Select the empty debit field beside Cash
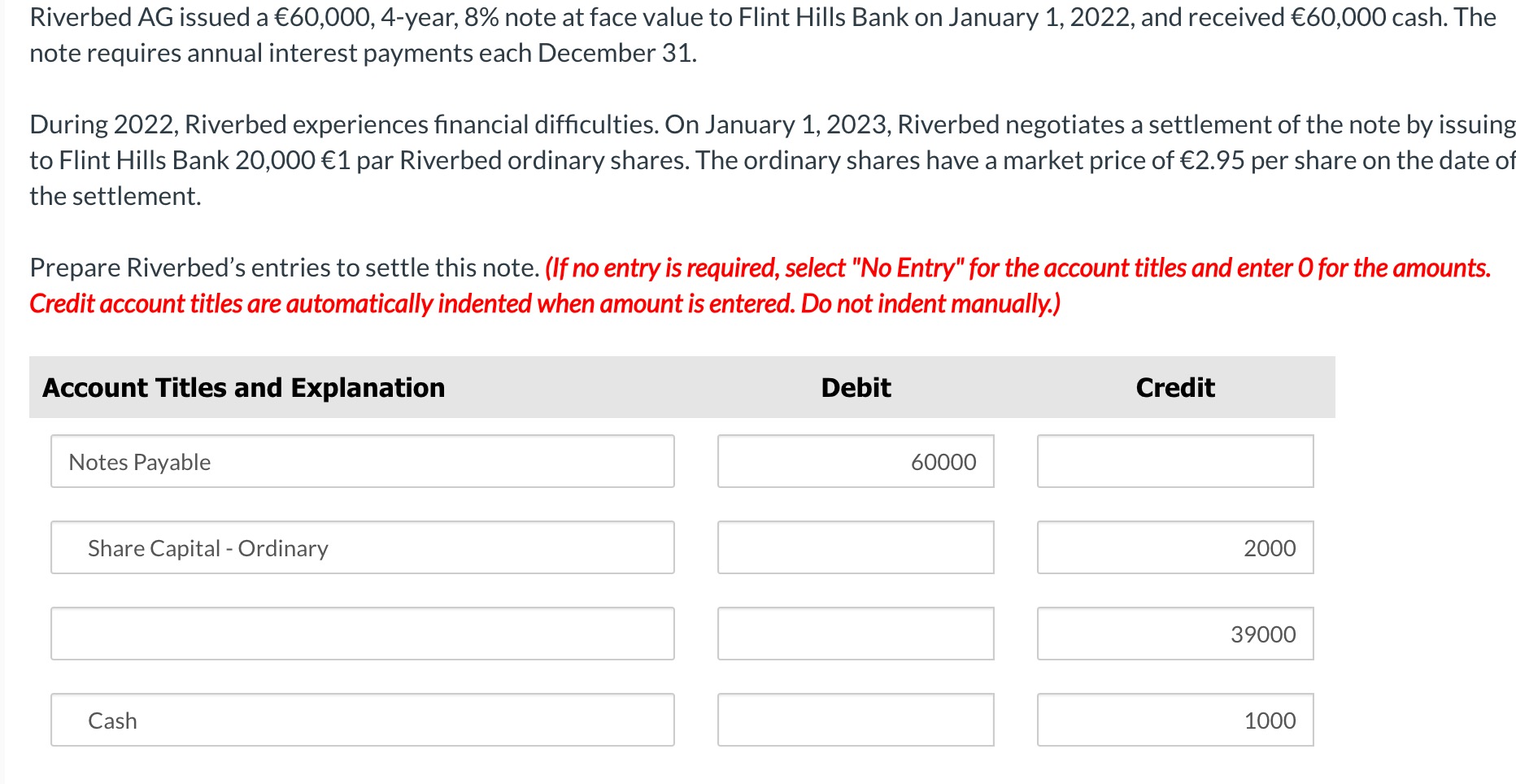Screen dimensions: 1516x784 click(x=855, y=720)
